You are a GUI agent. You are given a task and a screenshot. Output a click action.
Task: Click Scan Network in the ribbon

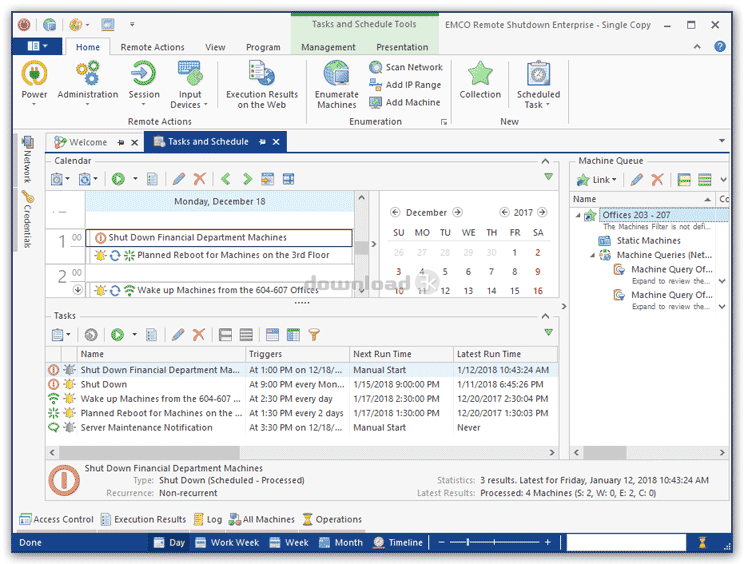tap(406, 67)
